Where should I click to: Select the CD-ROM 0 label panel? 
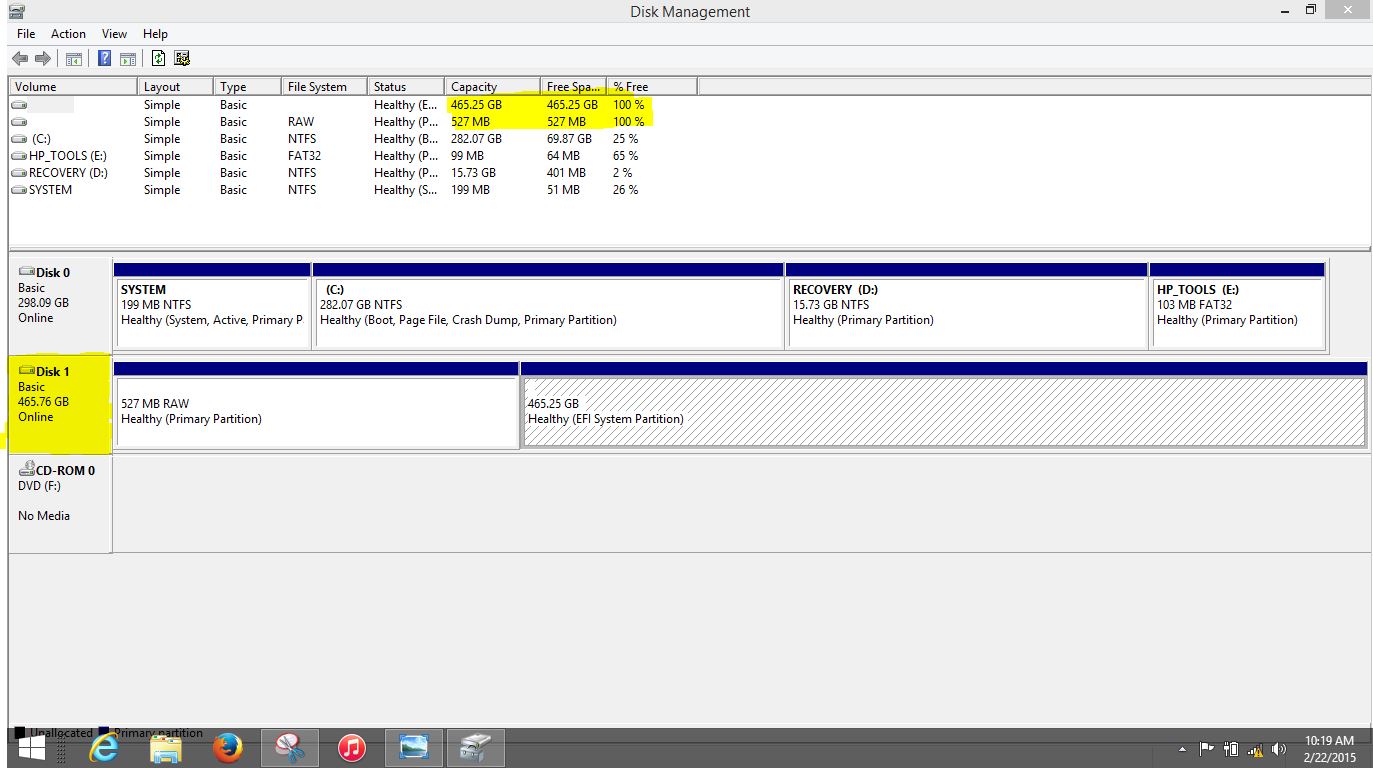click(60, 502)
